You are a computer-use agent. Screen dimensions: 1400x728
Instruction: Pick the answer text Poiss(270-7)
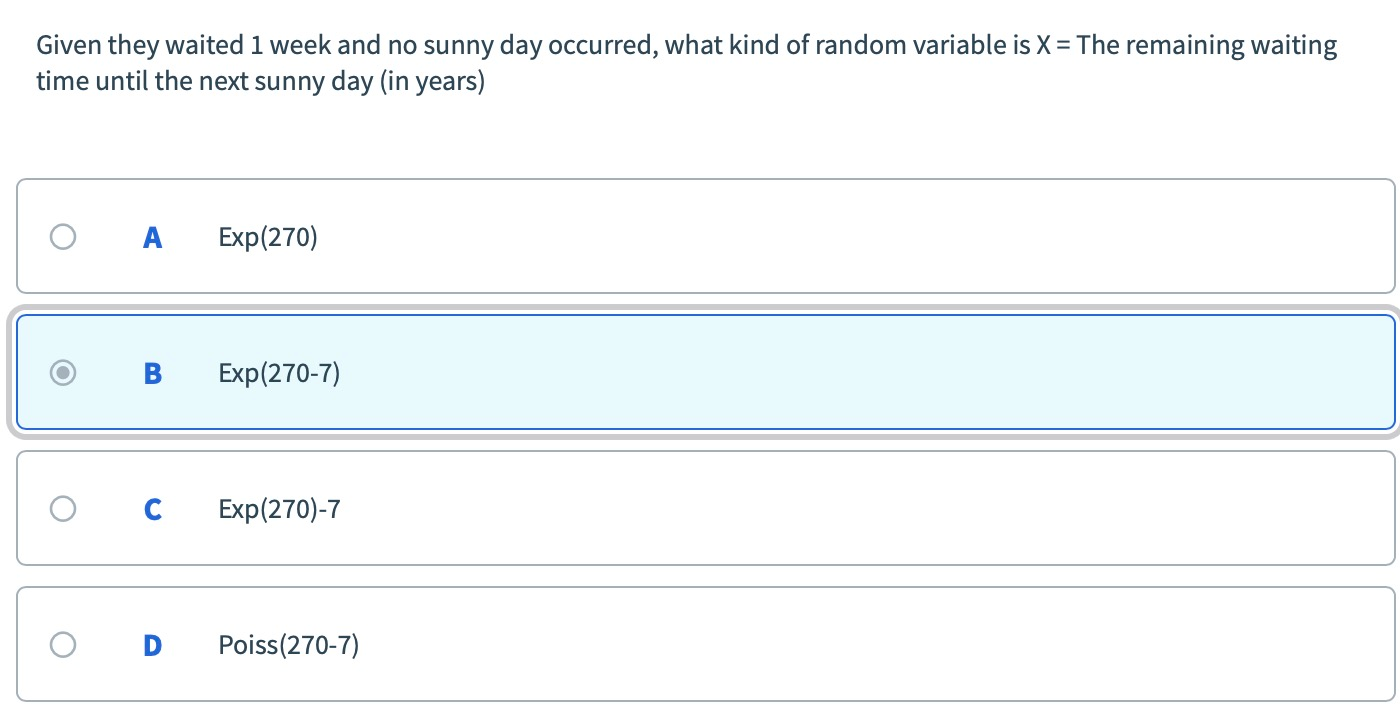(289, 646)
